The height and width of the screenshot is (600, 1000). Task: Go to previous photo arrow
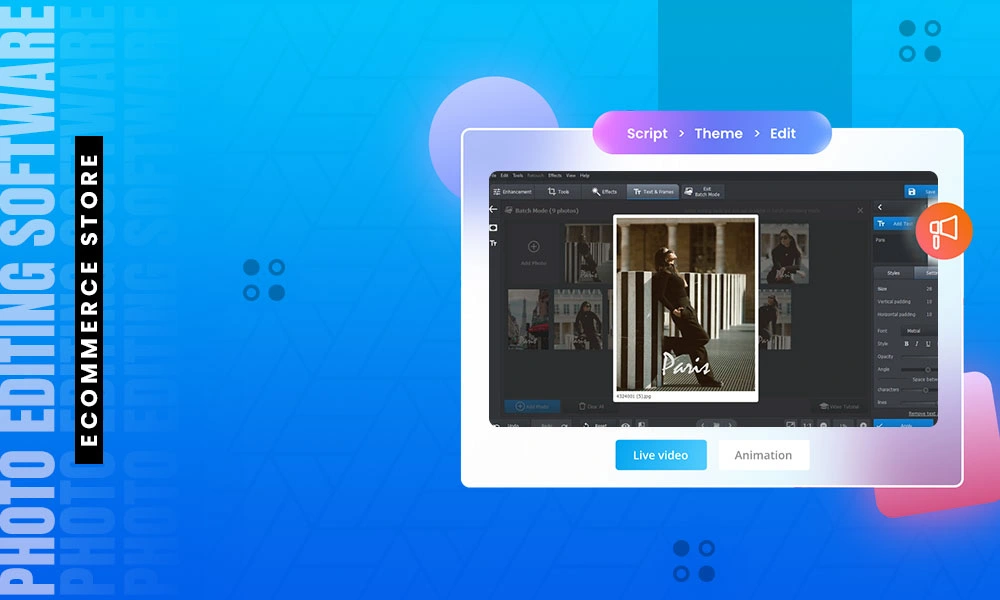click(x=703, y=424)
